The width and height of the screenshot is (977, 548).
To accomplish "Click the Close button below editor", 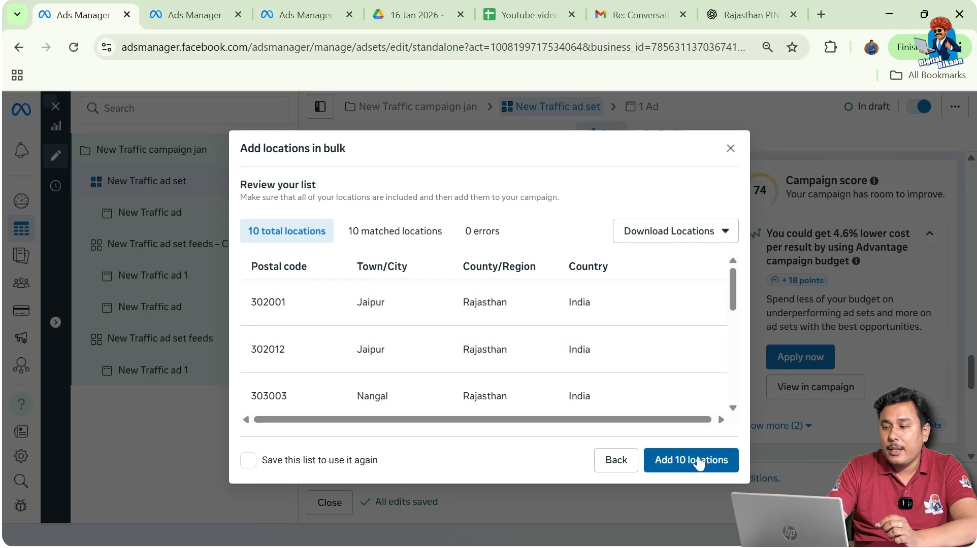I will [329, 502].
